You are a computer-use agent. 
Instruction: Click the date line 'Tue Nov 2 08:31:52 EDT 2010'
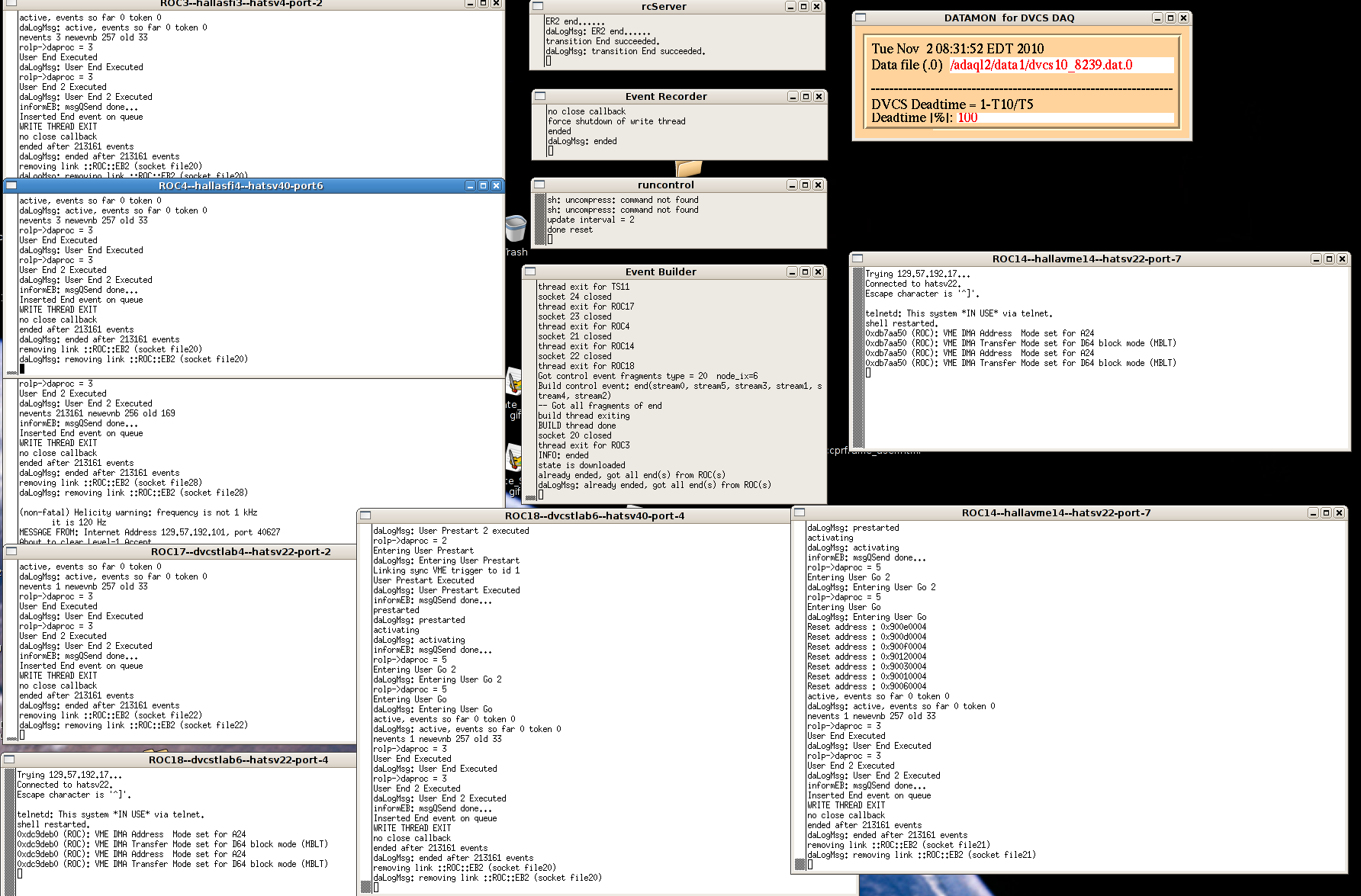click(957, 49)
